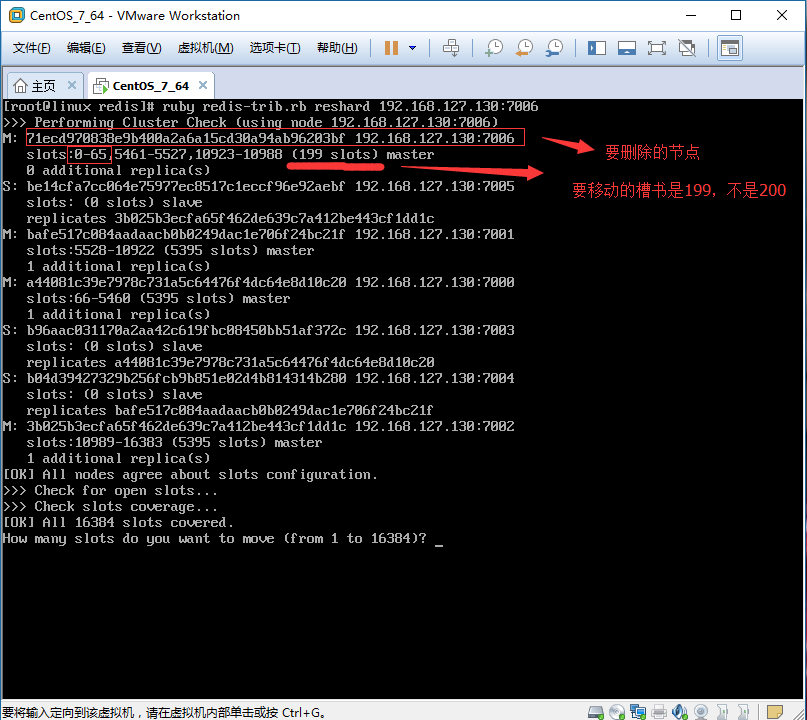Take a snapshot with the clock-plus icon
The height and width of the screenshot is (720, 807).
tap(494, 48)
